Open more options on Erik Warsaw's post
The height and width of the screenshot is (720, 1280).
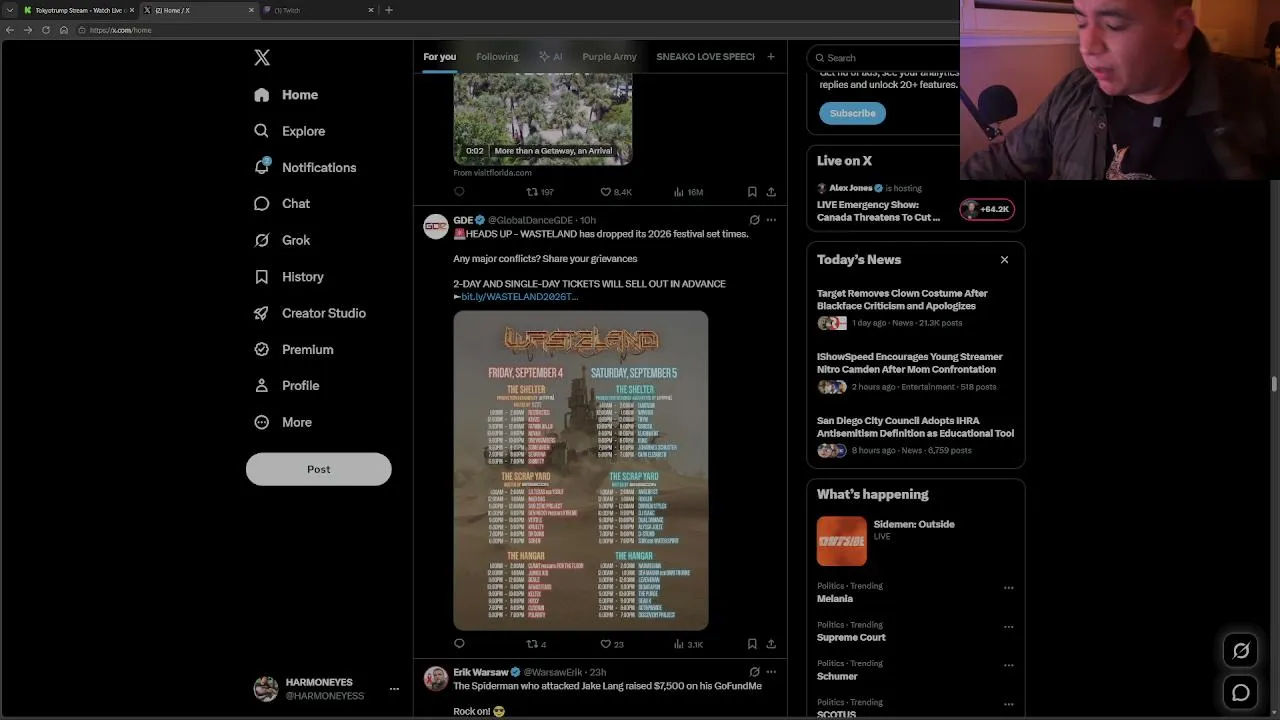coord(770,672)
